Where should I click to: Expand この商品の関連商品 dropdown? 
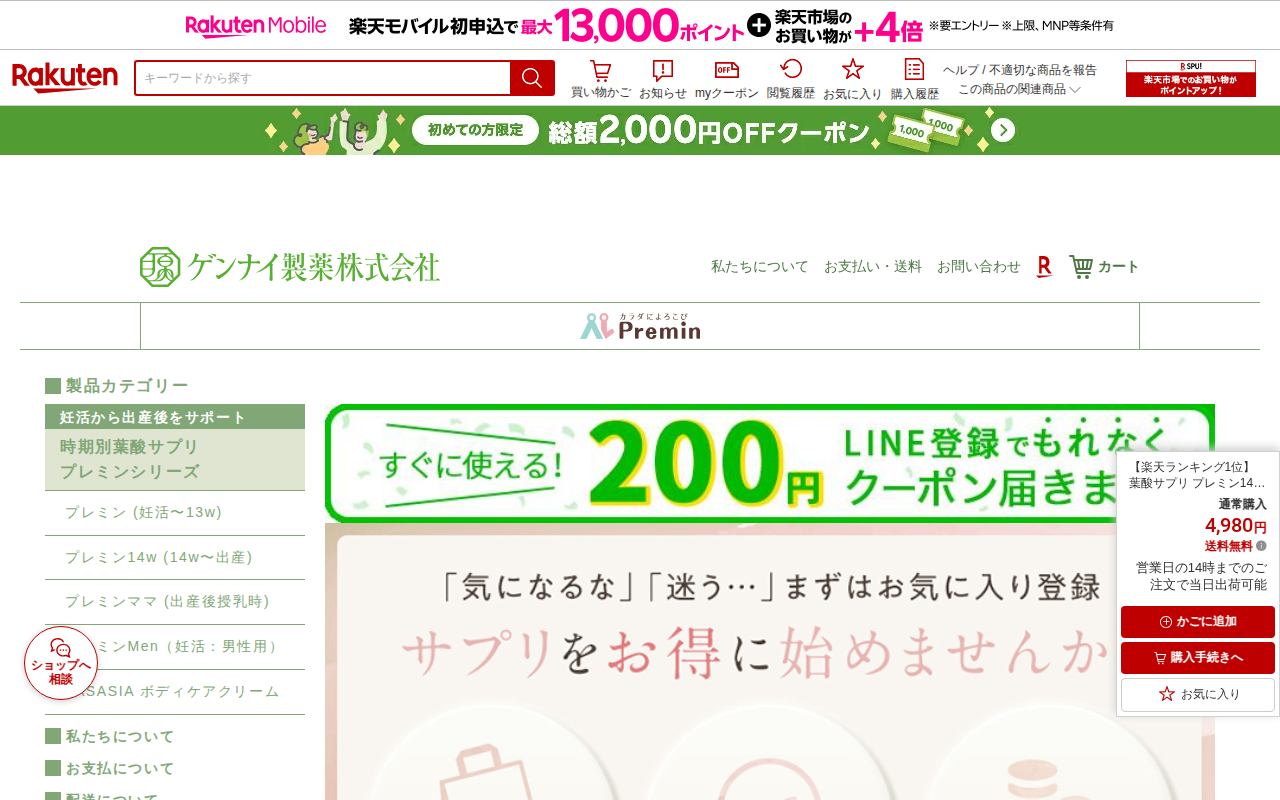click(1019, 89)
